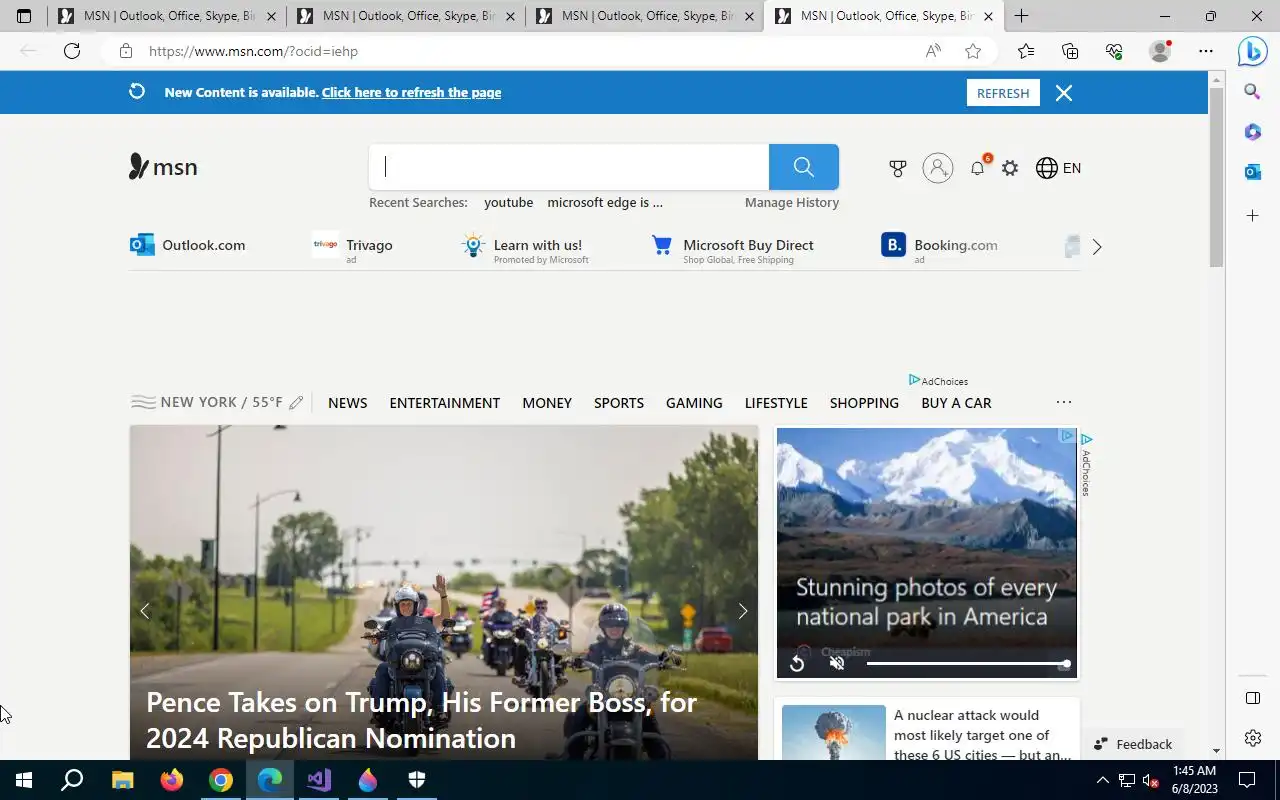Replay the national park video
The image size is (1280, 800).
point(797,664)
